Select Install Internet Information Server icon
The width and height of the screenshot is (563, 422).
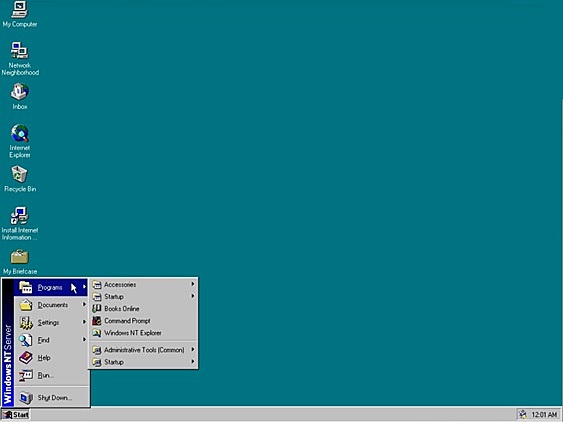coord(20,223)
